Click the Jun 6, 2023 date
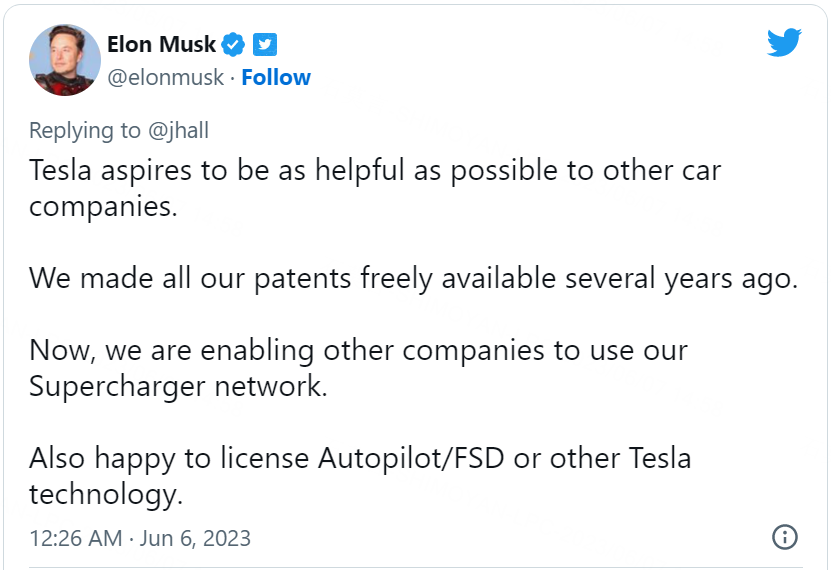 pyautogui.click(x=194, y=538)
